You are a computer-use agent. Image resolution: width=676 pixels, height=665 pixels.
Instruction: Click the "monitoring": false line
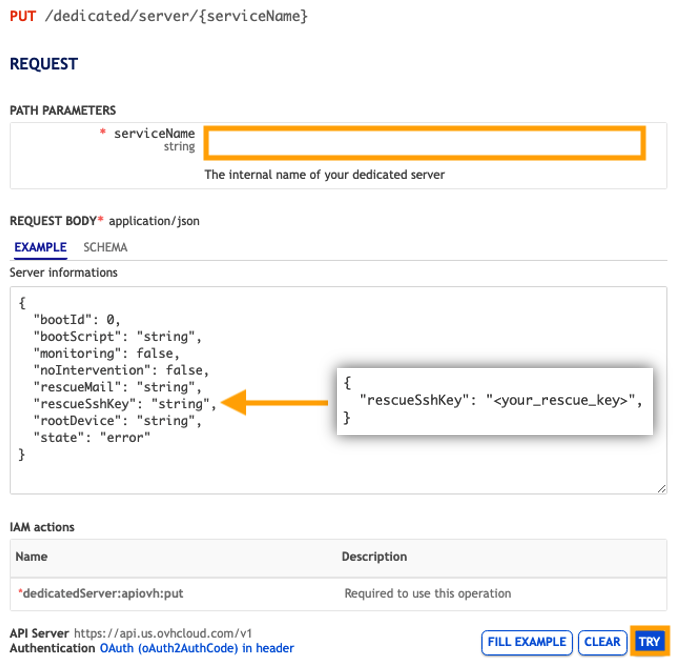[x=106, y=353]
